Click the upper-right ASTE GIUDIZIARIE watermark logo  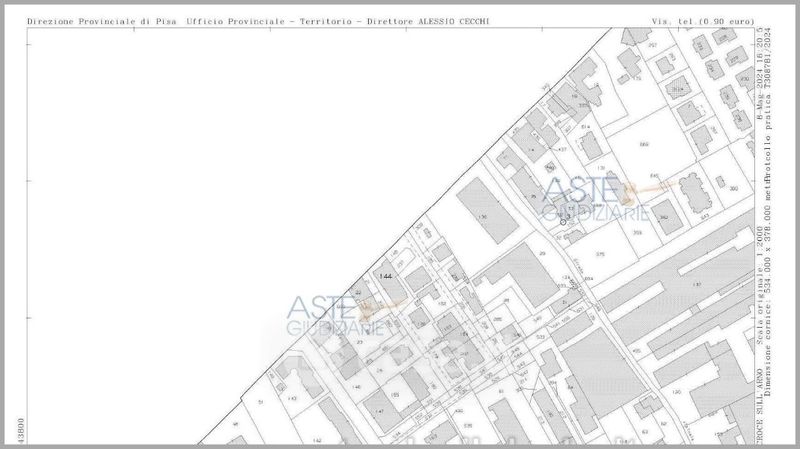coord(584,200)
